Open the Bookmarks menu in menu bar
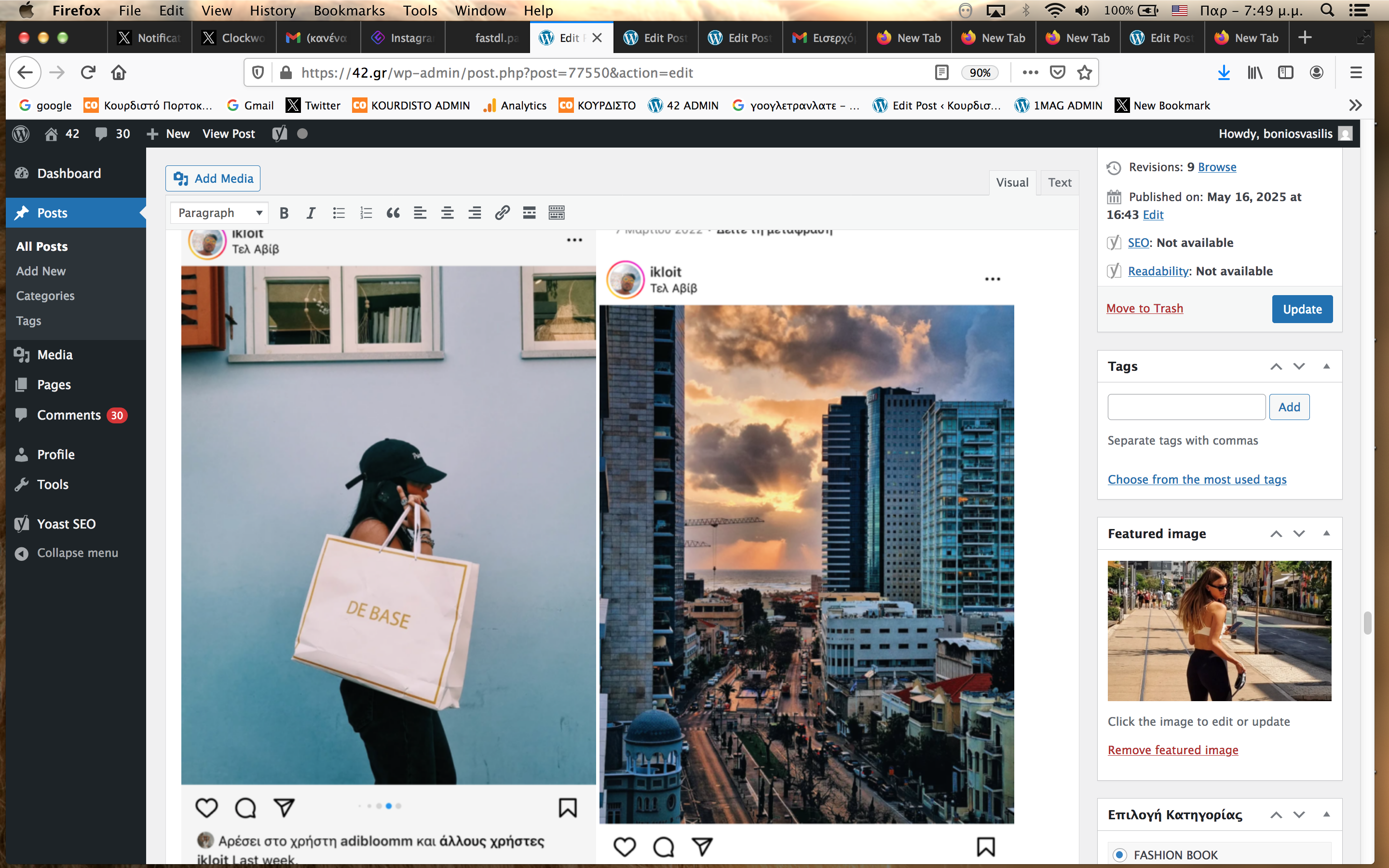Image resolution: width=1389 pixels, height=868 pixels. click(349, 10)
